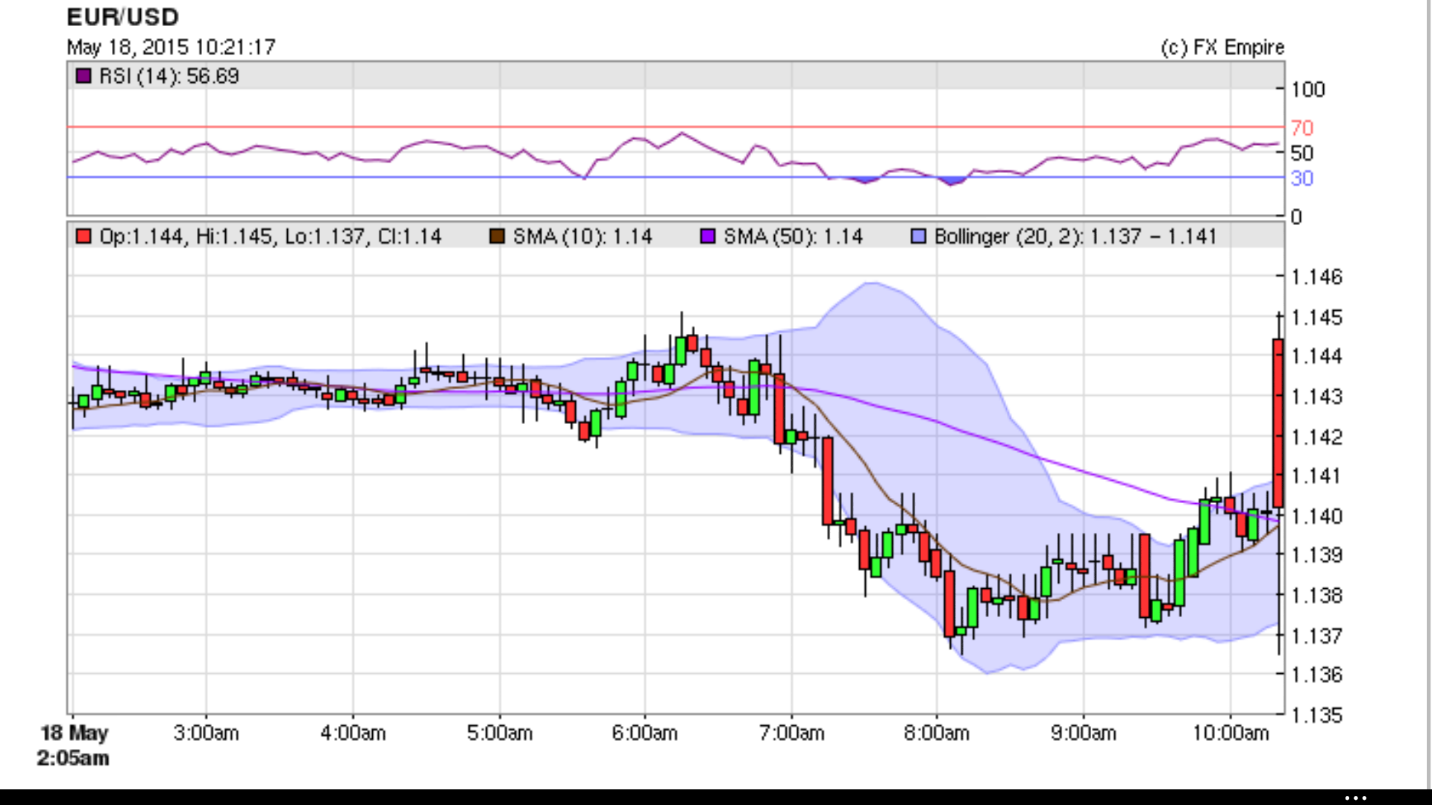
Task: Click the 18 May 2:05am start label
Action: 73,745
